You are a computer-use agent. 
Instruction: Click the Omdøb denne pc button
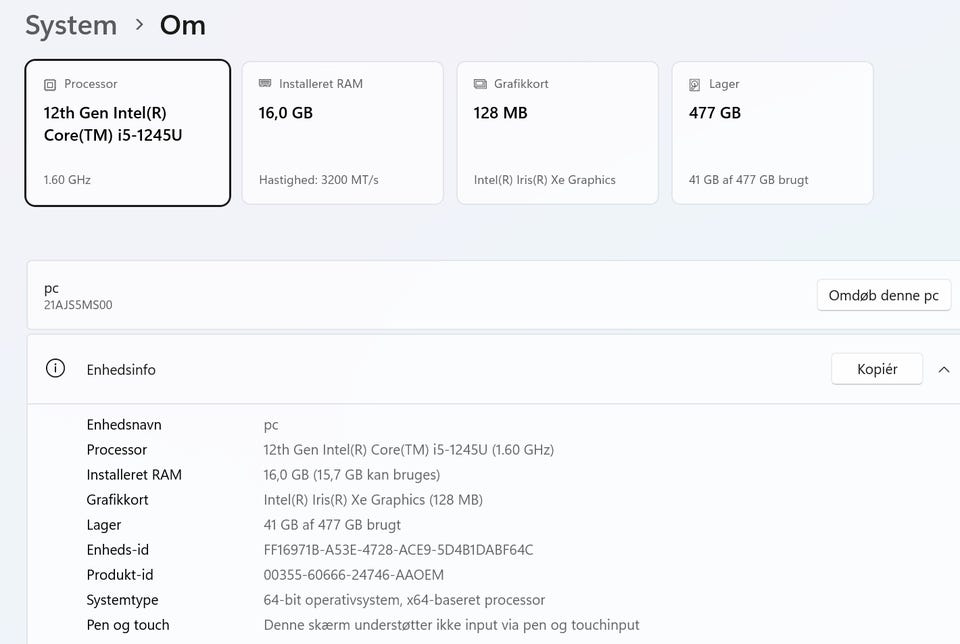tap(883, 296)
